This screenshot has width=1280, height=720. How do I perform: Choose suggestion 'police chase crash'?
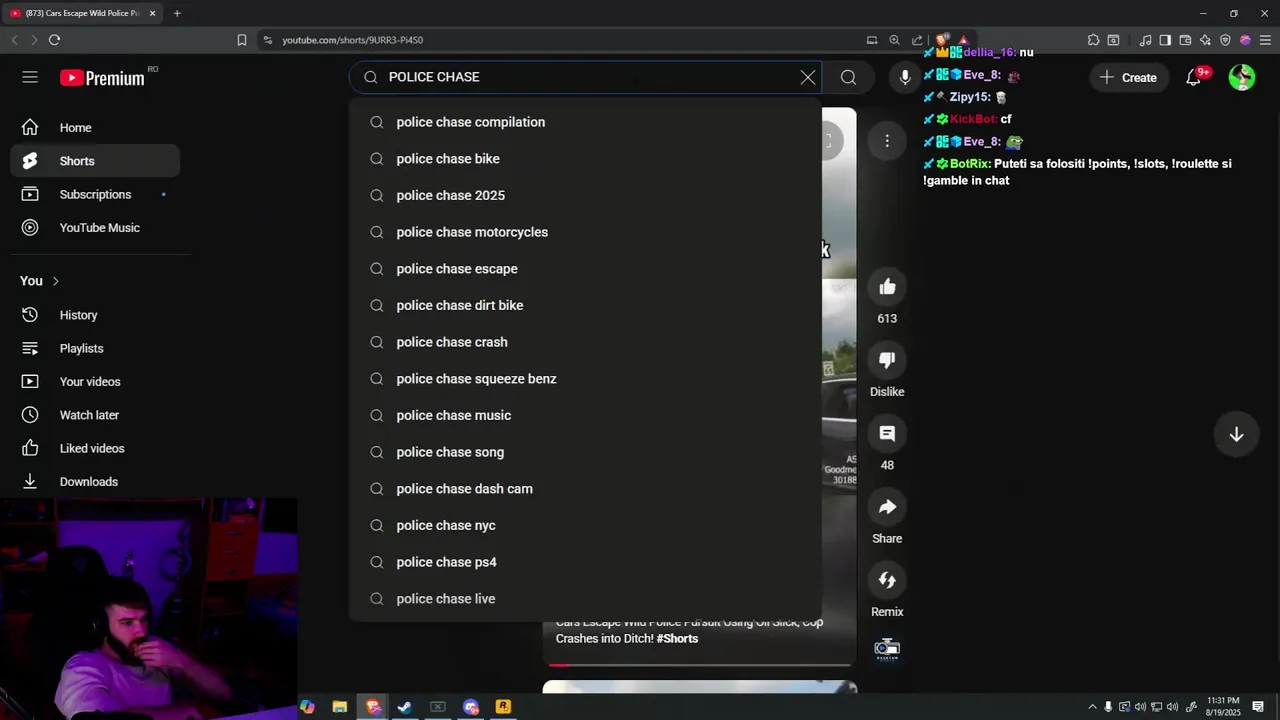coord(585,342)
